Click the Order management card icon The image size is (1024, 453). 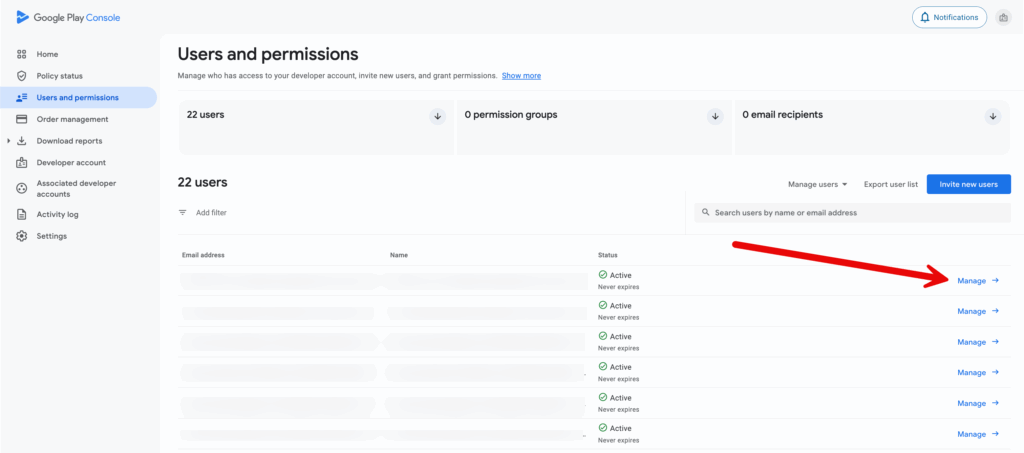(22, 119)
